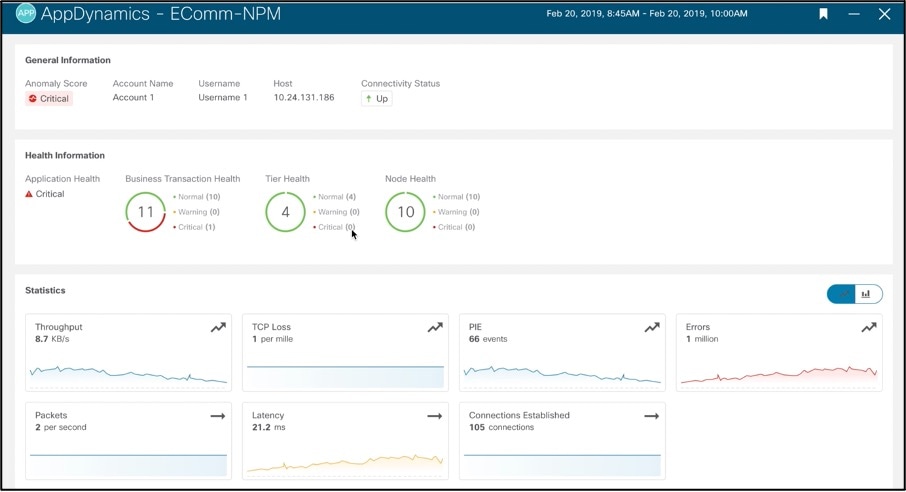Viewport: 906px width, 492px height.
Task: Click the Username 1 value
Action: pos(223,97)
